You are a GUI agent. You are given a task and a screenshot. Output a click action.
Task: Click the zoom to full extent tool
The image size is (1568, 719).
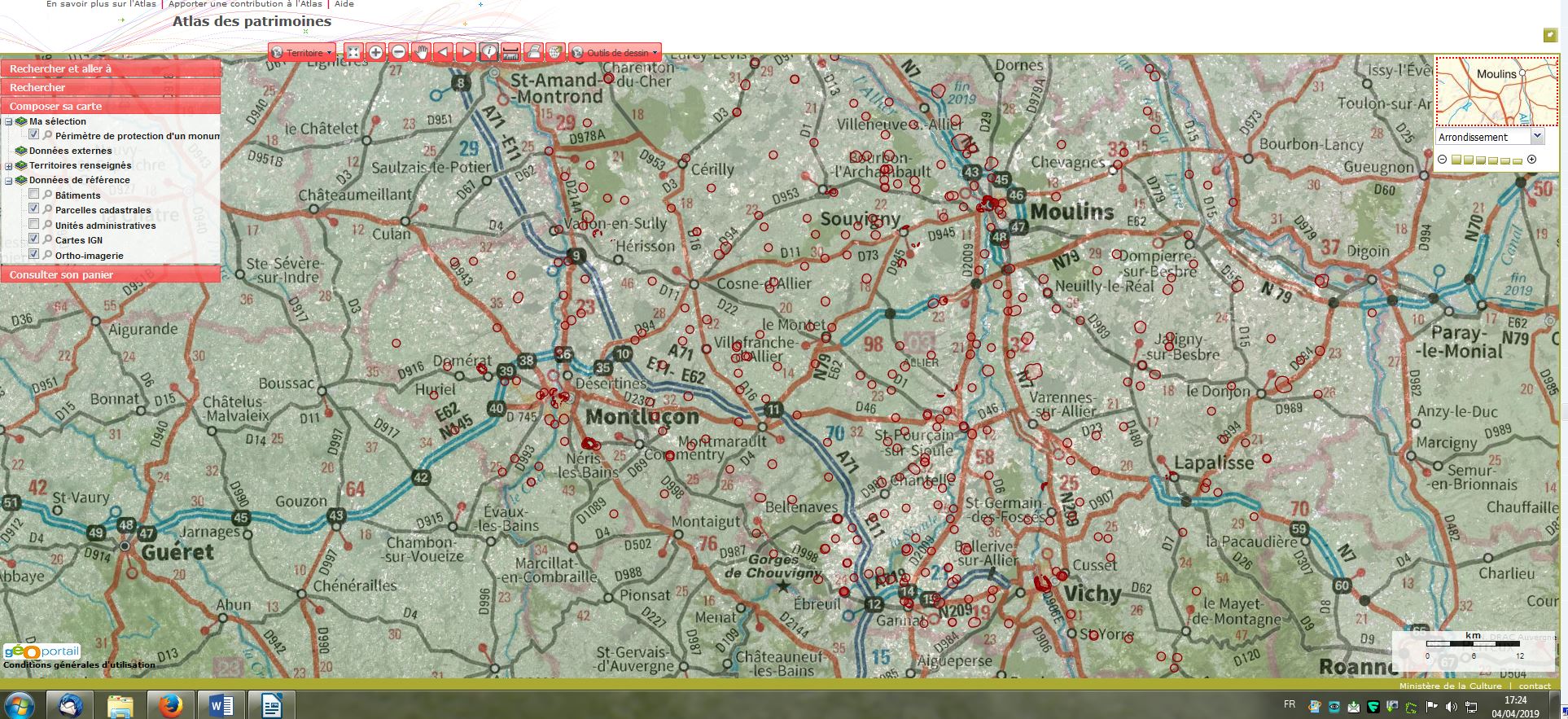pyautogui.click(x=353, y=52)
